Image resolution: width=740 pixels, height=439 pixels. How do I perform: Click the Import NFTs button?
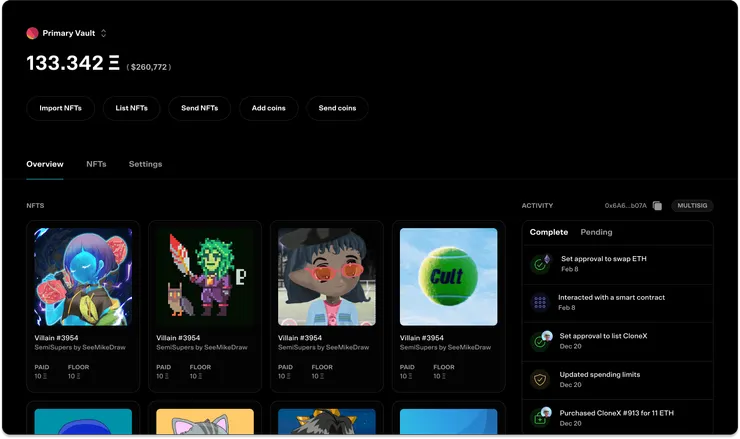tap(60, 108)
